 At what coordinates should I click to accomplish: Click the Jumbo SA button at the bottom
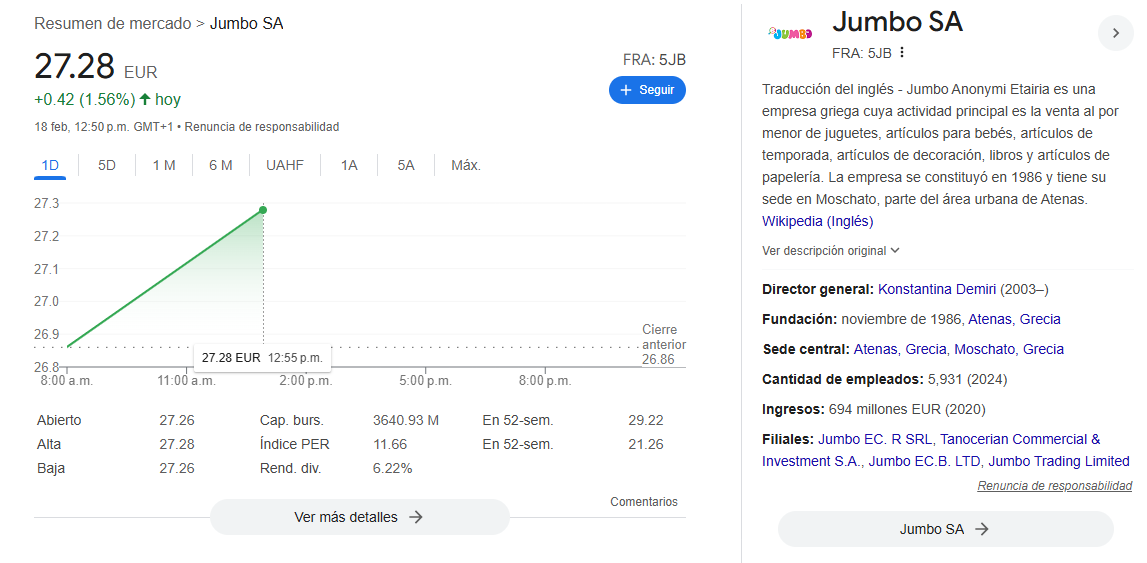tap(945, 529)
